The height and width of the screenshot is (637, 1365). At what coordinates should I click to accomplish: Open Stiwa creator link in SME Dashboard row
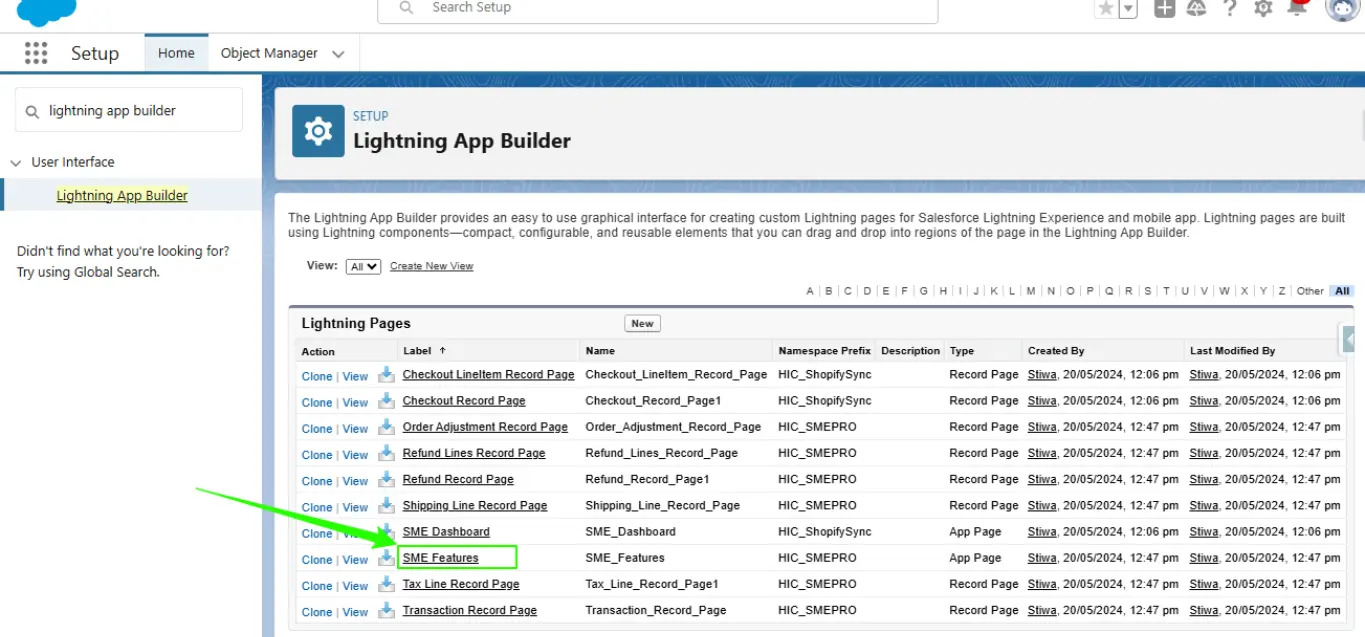pyautogui.click(x=1042, y=532)
